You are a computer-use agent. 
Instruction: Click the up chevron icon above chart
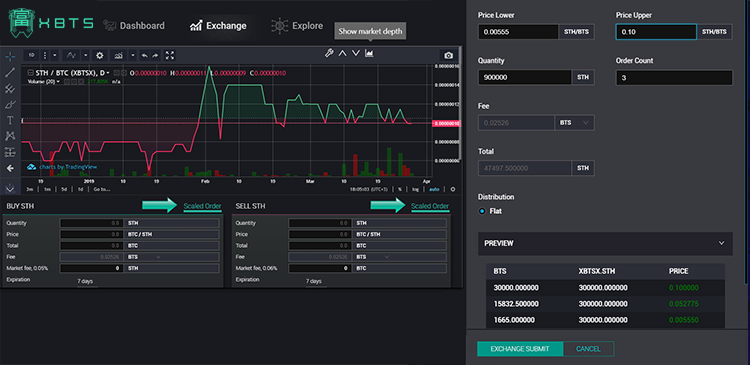tap(342, 53)
